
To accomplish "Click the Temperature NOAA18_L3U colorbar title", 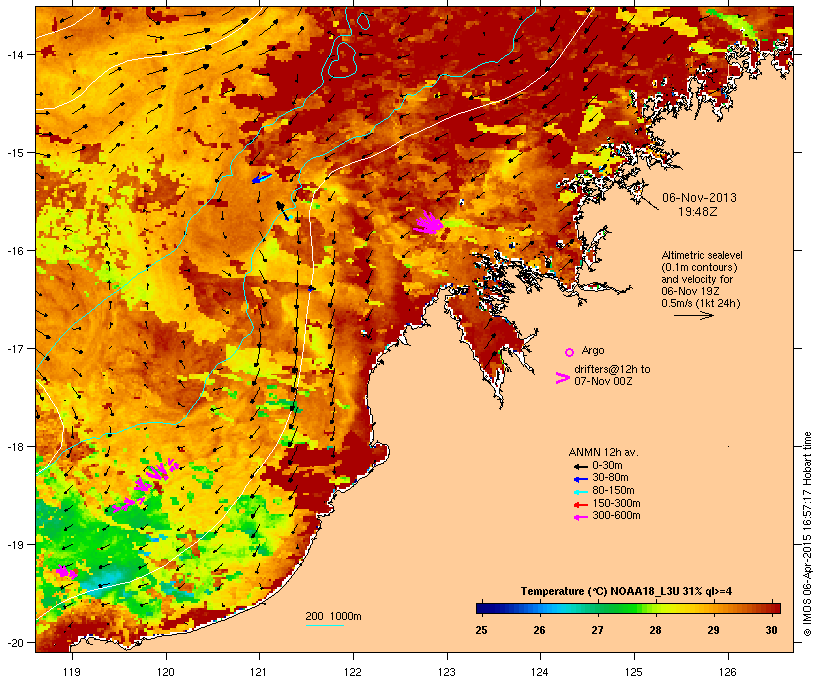I will (626, 592).
